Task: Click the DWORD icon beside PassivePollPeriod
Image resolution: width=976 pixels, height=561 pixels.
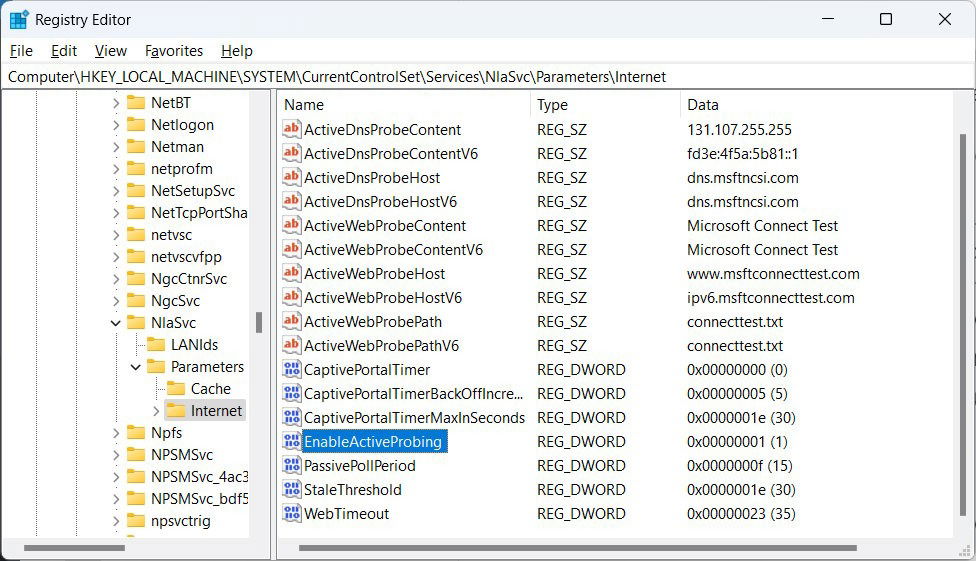Action: (x=291, y=464)
